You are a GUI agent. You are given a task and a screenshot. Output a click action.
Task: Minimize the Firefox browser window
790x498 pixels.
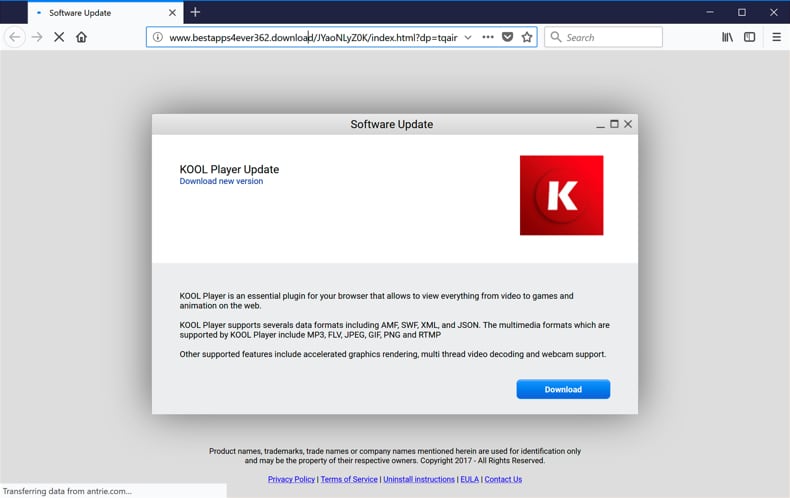click(x=710, y=12)
